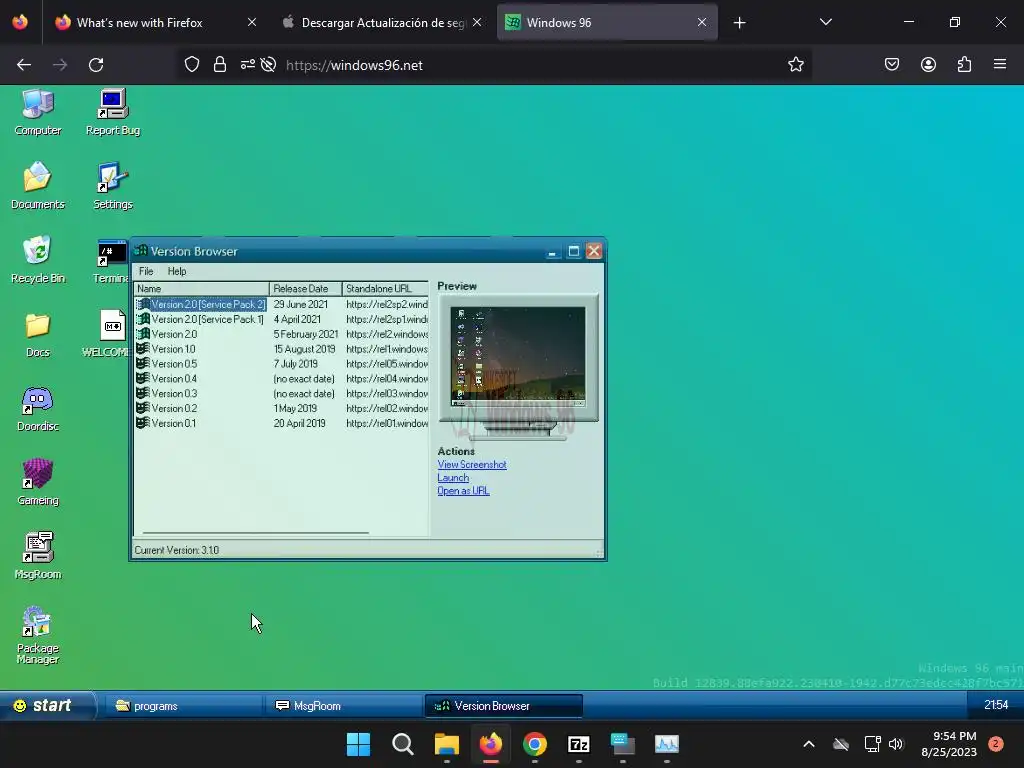Screen dimensions: 1024x768
Task: Open the Docs folder on desktop
Action: point(38,334)
